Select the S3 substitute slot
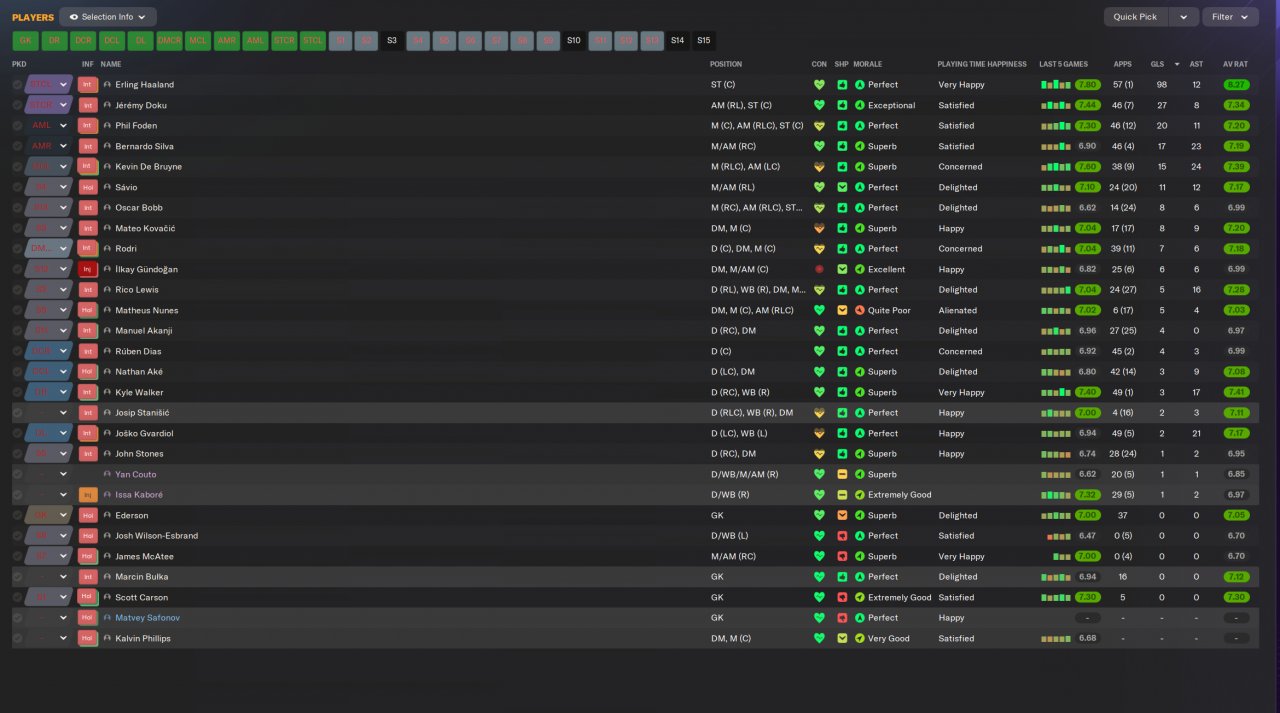 [x=392, y=41]
